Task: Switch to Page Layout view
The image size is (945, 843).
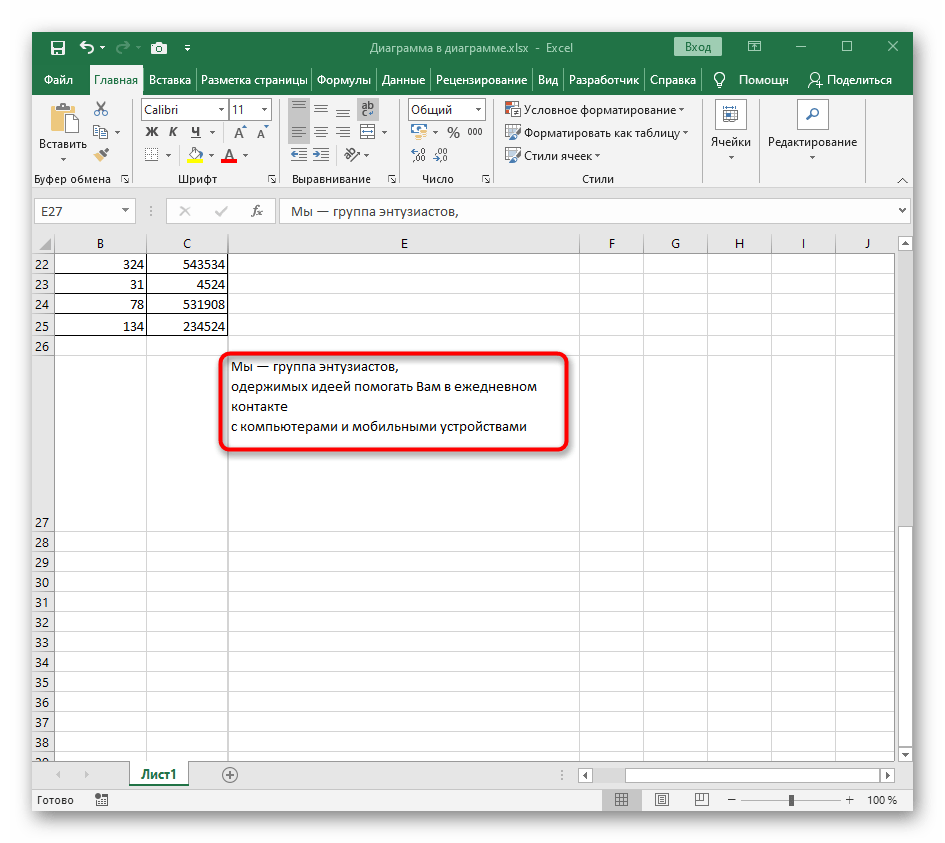Action: 662,800
